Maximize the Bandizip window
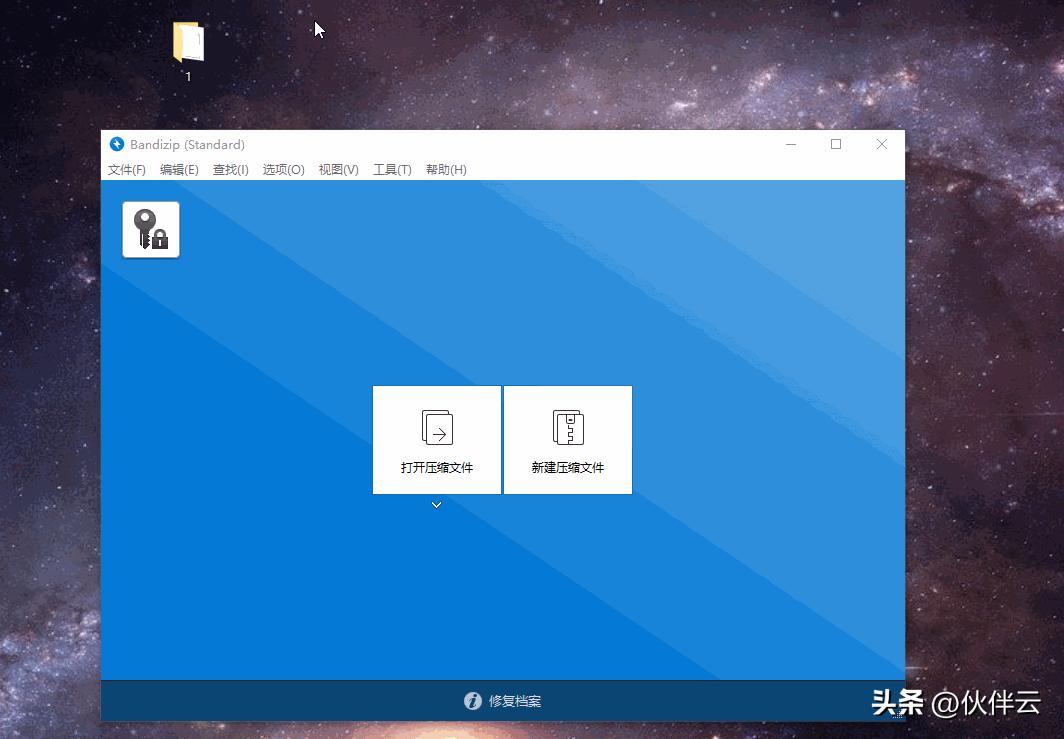 coord(836,144)
